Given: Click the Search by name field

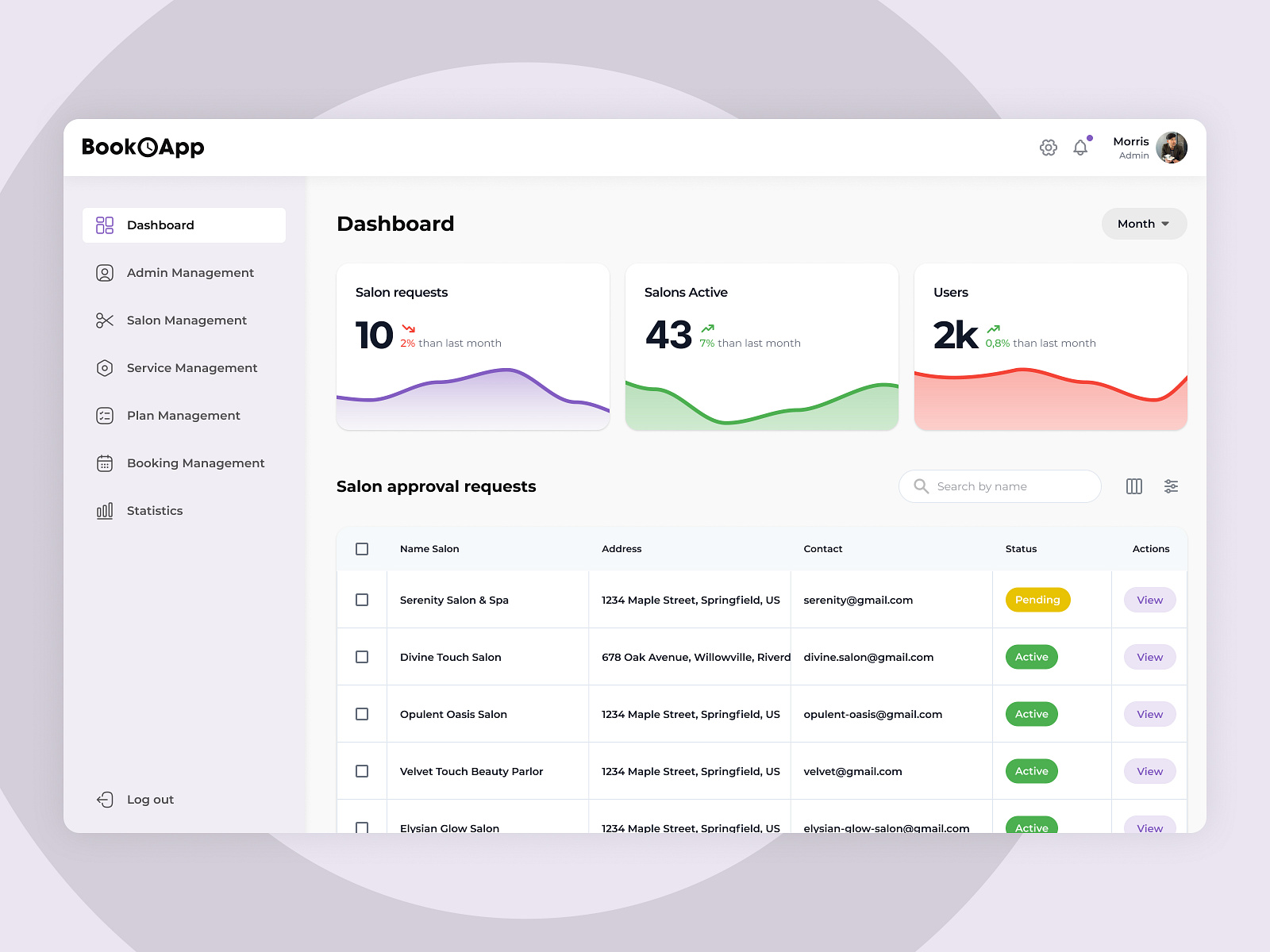Looking at the screenshot, I should coord(999,486).
